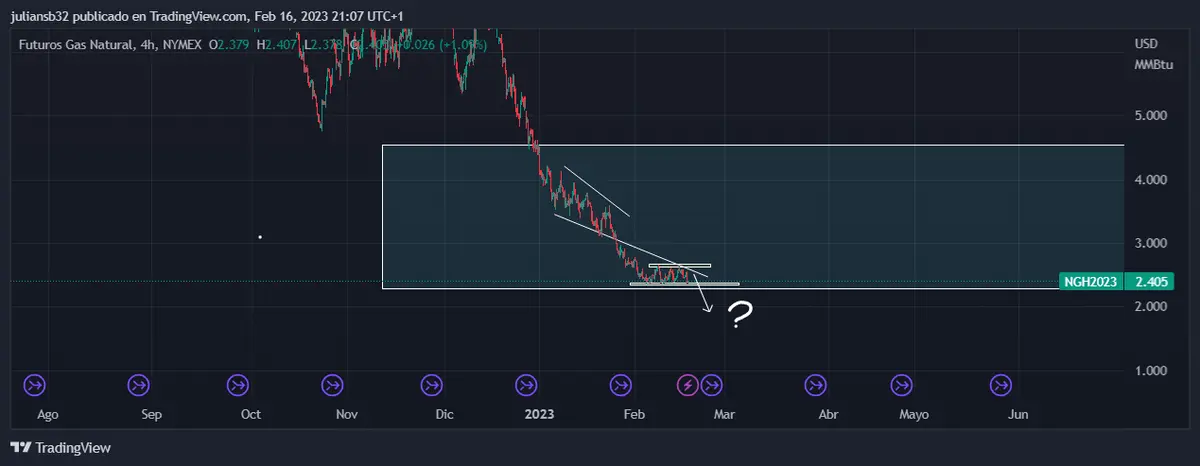The height and width of the screenshot is (466, 1200).
Task: Select the question mark annotation
Action: 739,317
